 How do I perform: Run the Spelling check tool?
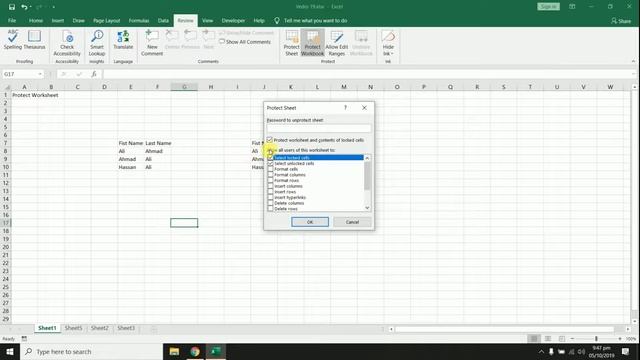(x=13, y=40)
